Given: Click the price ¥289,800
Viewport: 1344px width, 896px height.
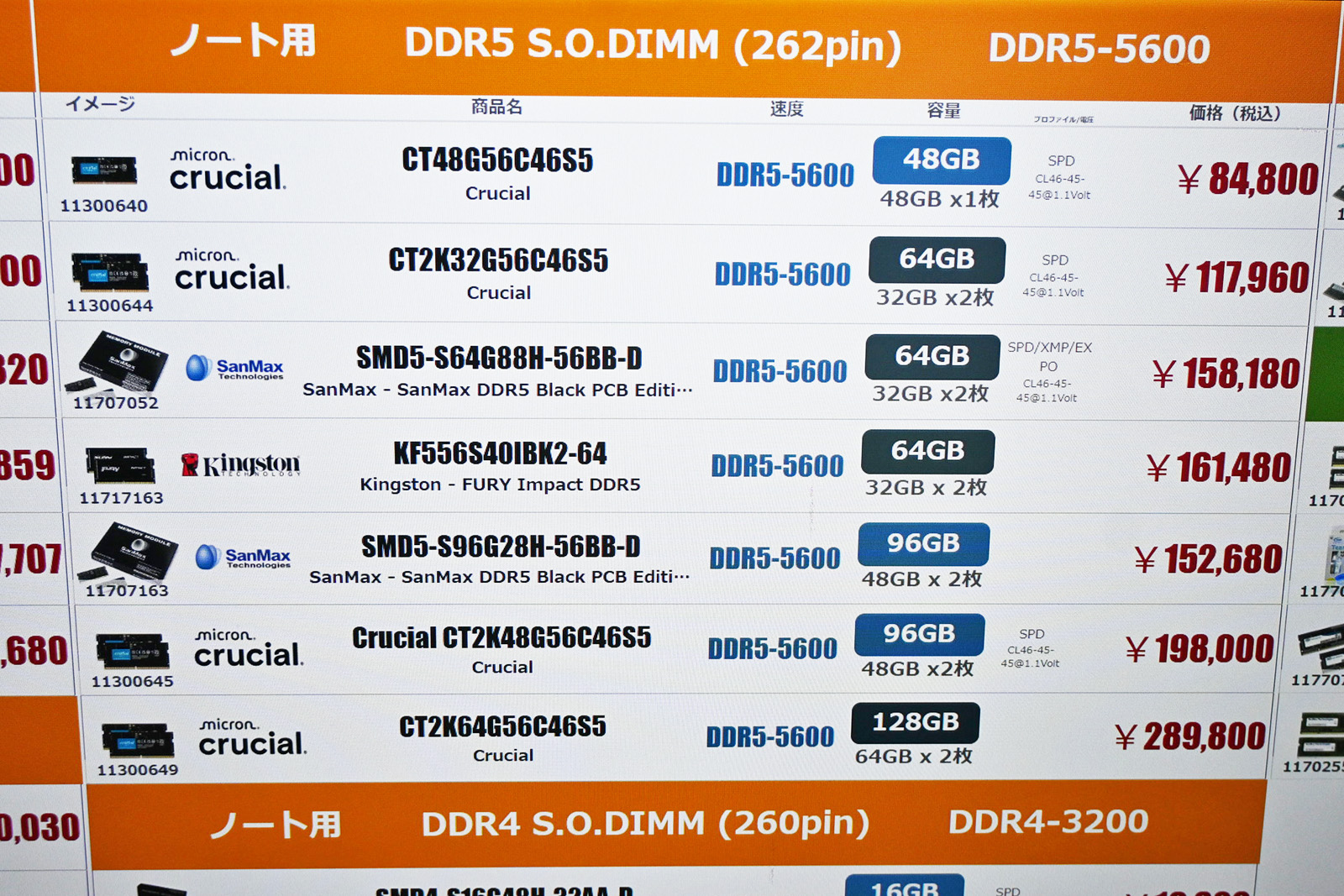Looking at the screenshot, I should (1190, 736).
